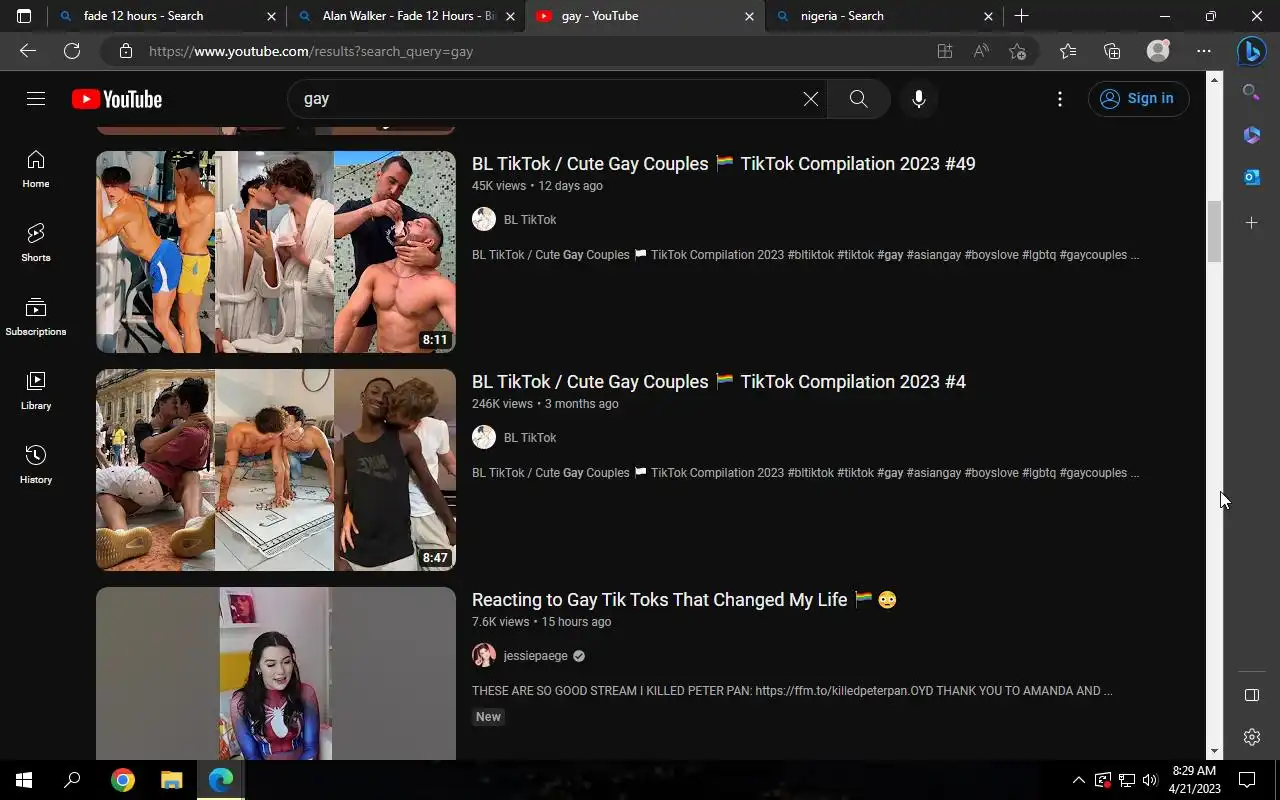Open the notification center icon
The image size is (1280, 800).
point(1247,780)
